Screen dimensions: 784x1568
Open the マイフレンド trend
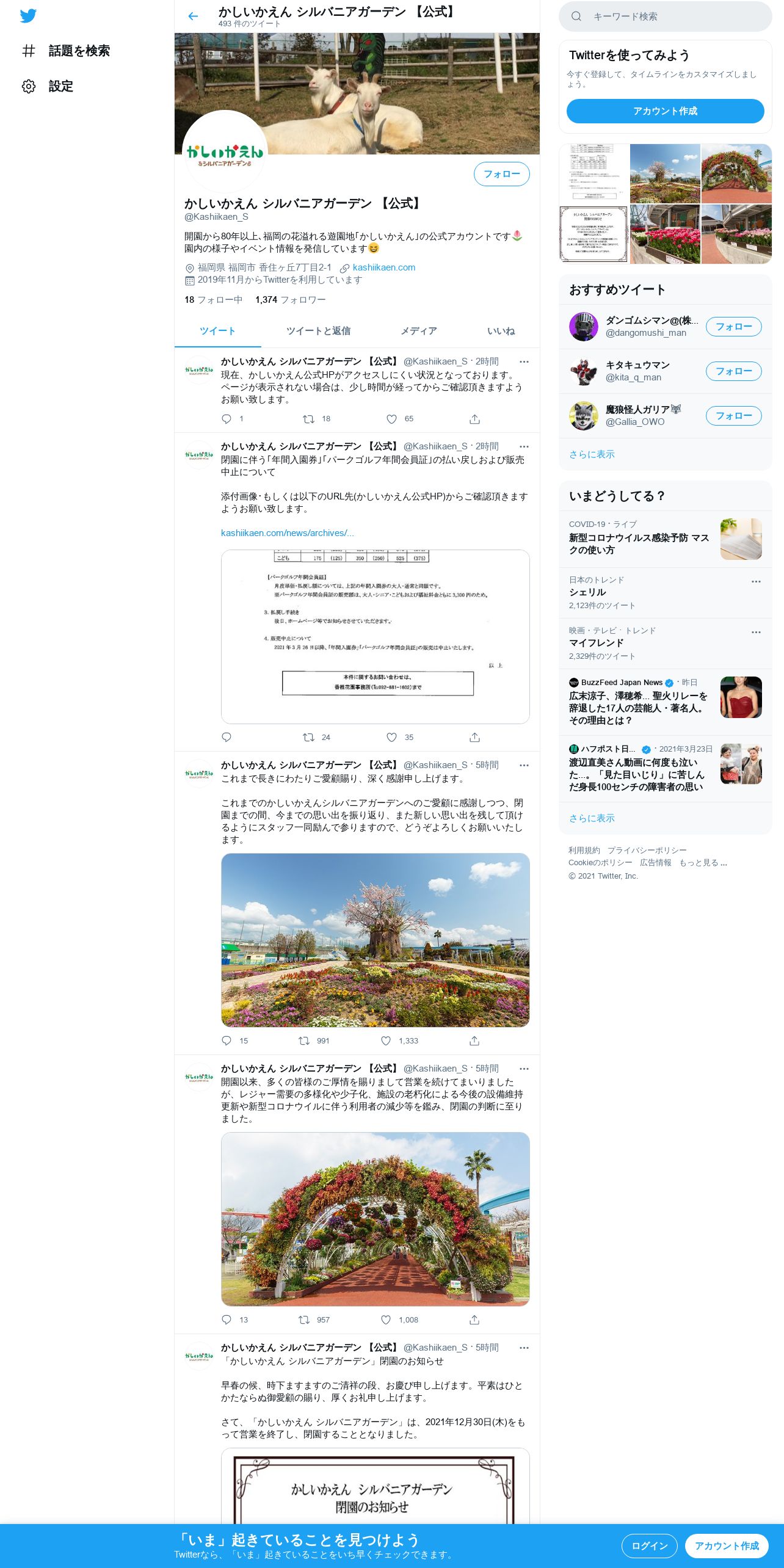[x=665, y=644]
